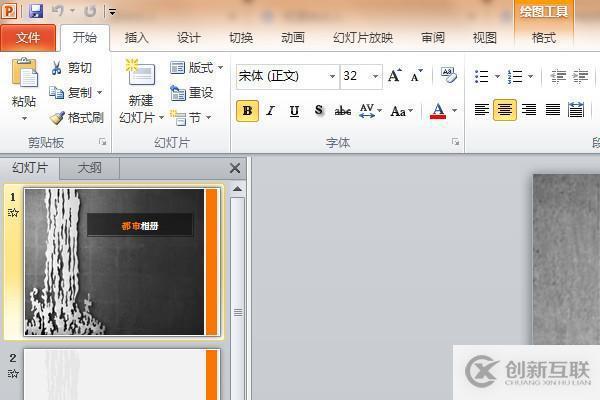Switch to the 开始 ribbon tab
The width and height of the screenshot is (600, 400).
tap(85, 38)
